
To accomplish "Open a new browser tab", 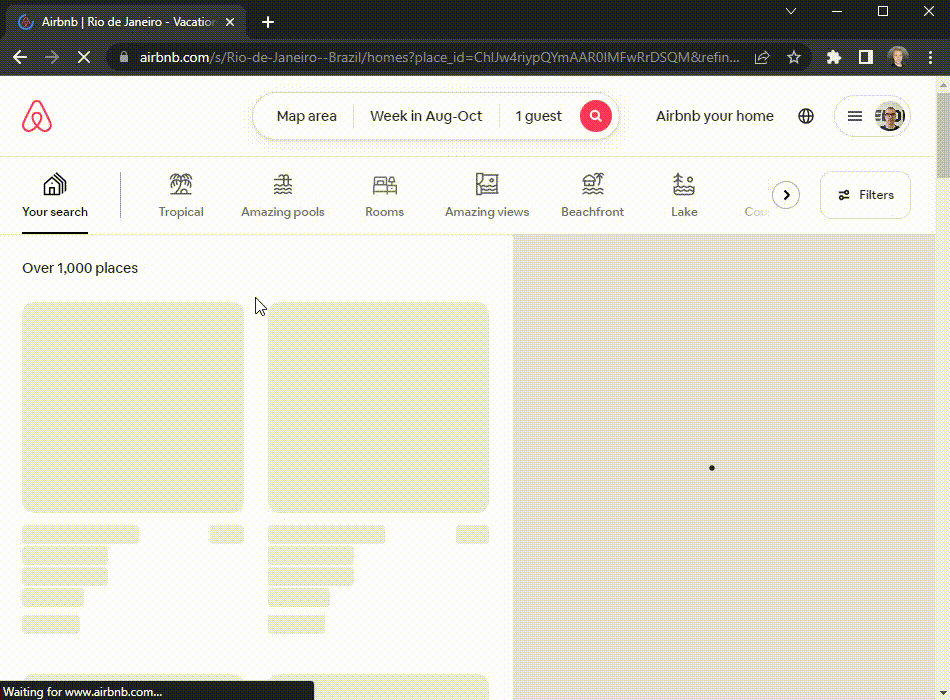I will coord(268,22).
